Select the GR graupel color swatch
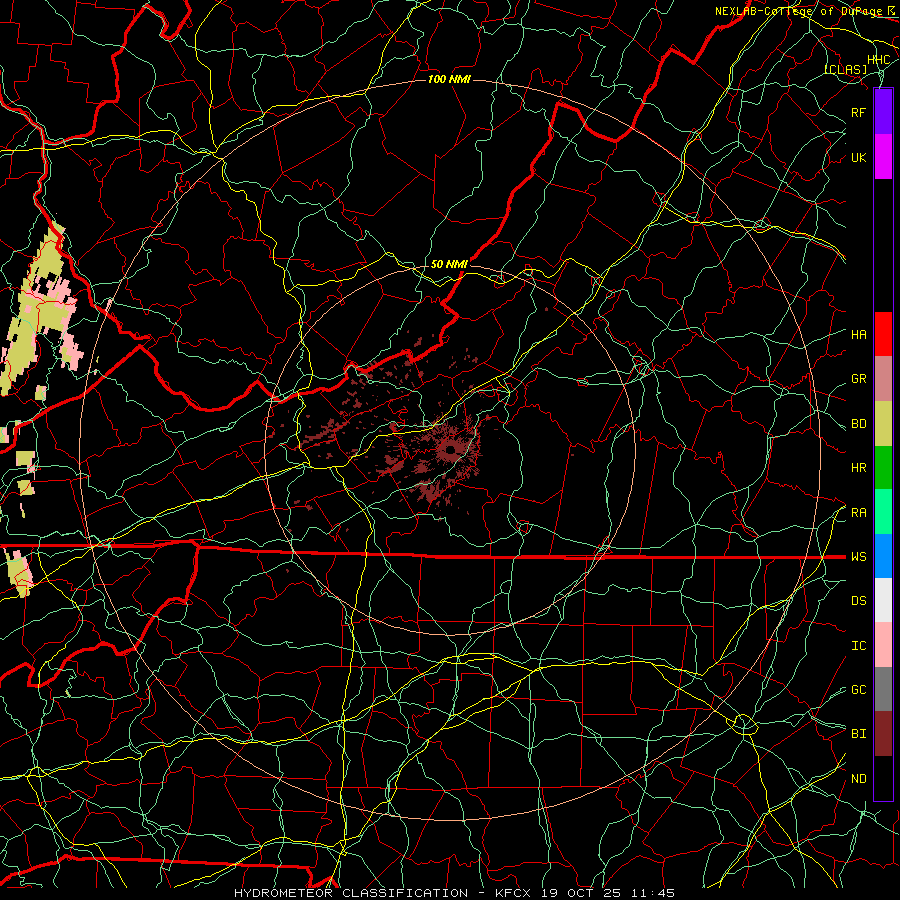Viewport: 900px width, 900px height. pos(883,379)
